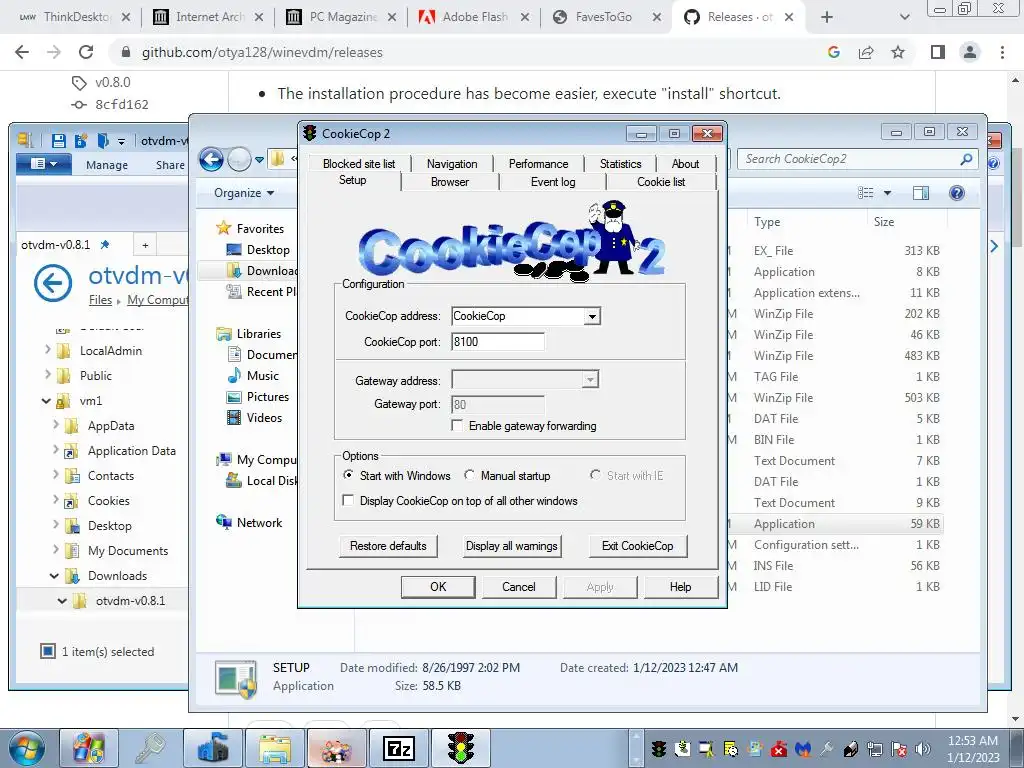Click blue back arrow in Explorer window
This screenshot has width=1024, height=768.
(x=212, y=159)
